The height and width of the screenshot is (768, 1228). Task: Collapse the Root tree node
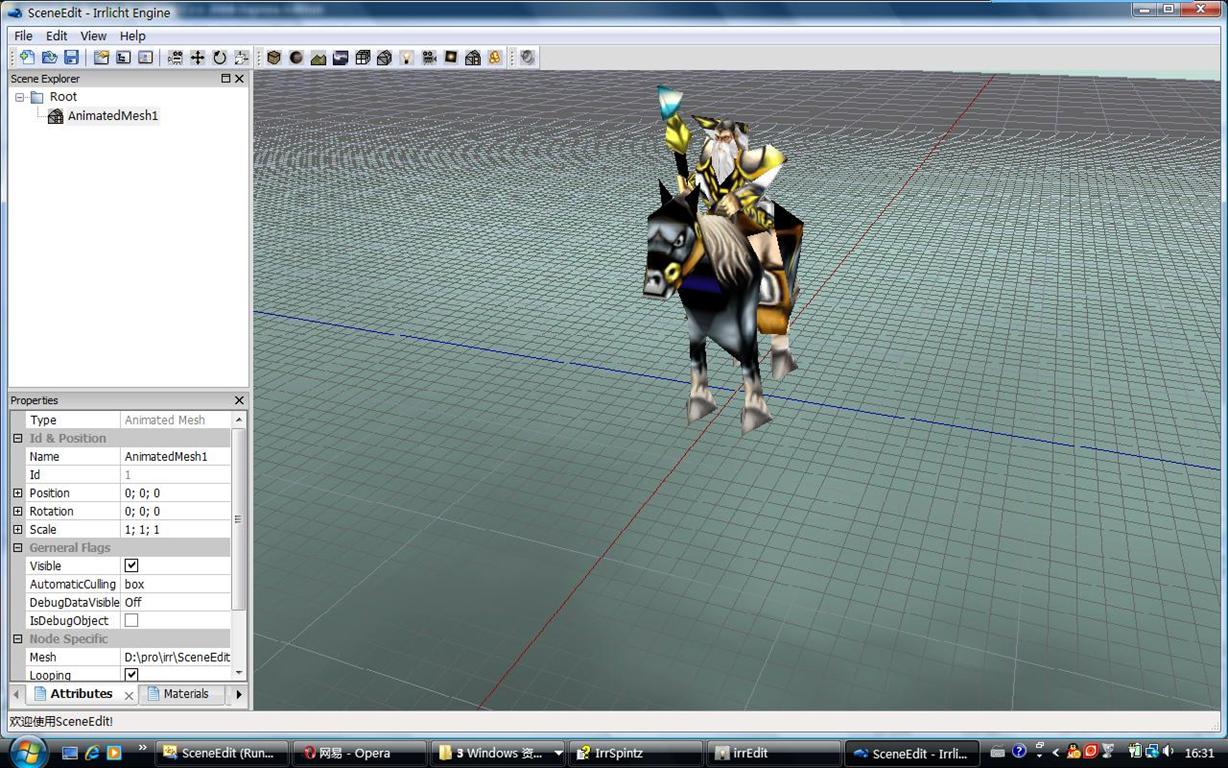pyautogui.click(x=20, y=97)
